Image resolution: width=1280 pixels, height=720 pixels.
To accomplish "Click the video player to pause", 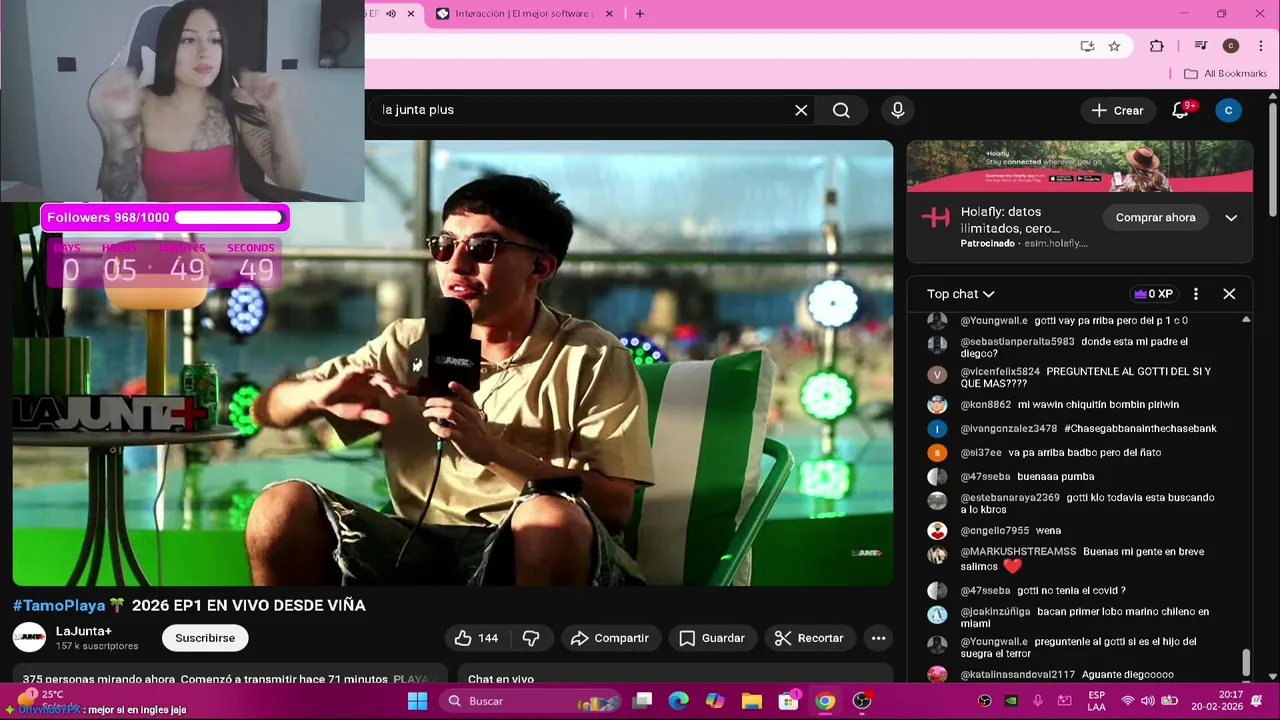I will (x=453, y=362).
